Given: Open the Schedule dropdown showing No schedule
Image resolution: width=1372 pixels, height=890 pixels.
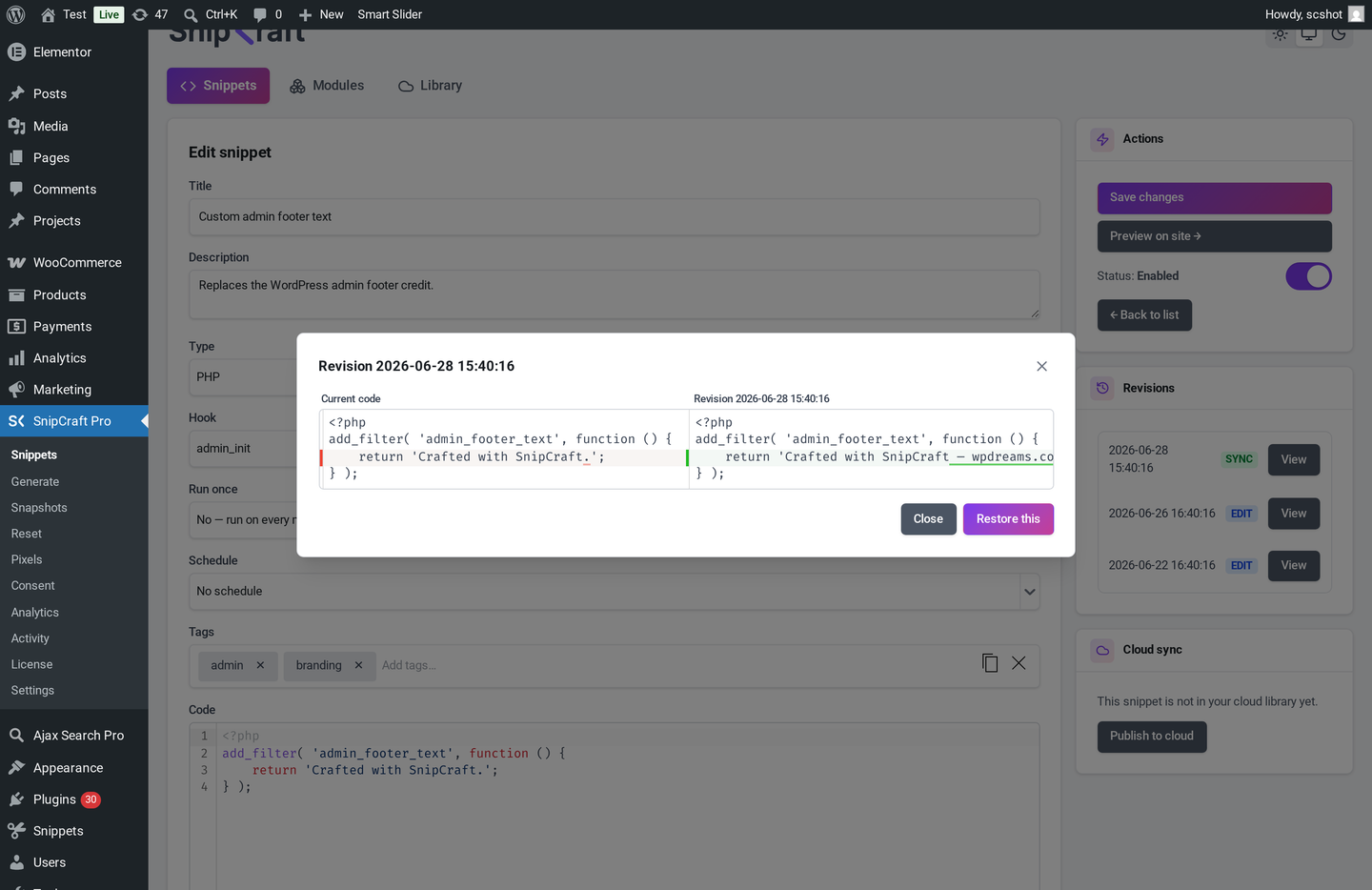Looking at the screenshot, I should [x=614, y=592].
